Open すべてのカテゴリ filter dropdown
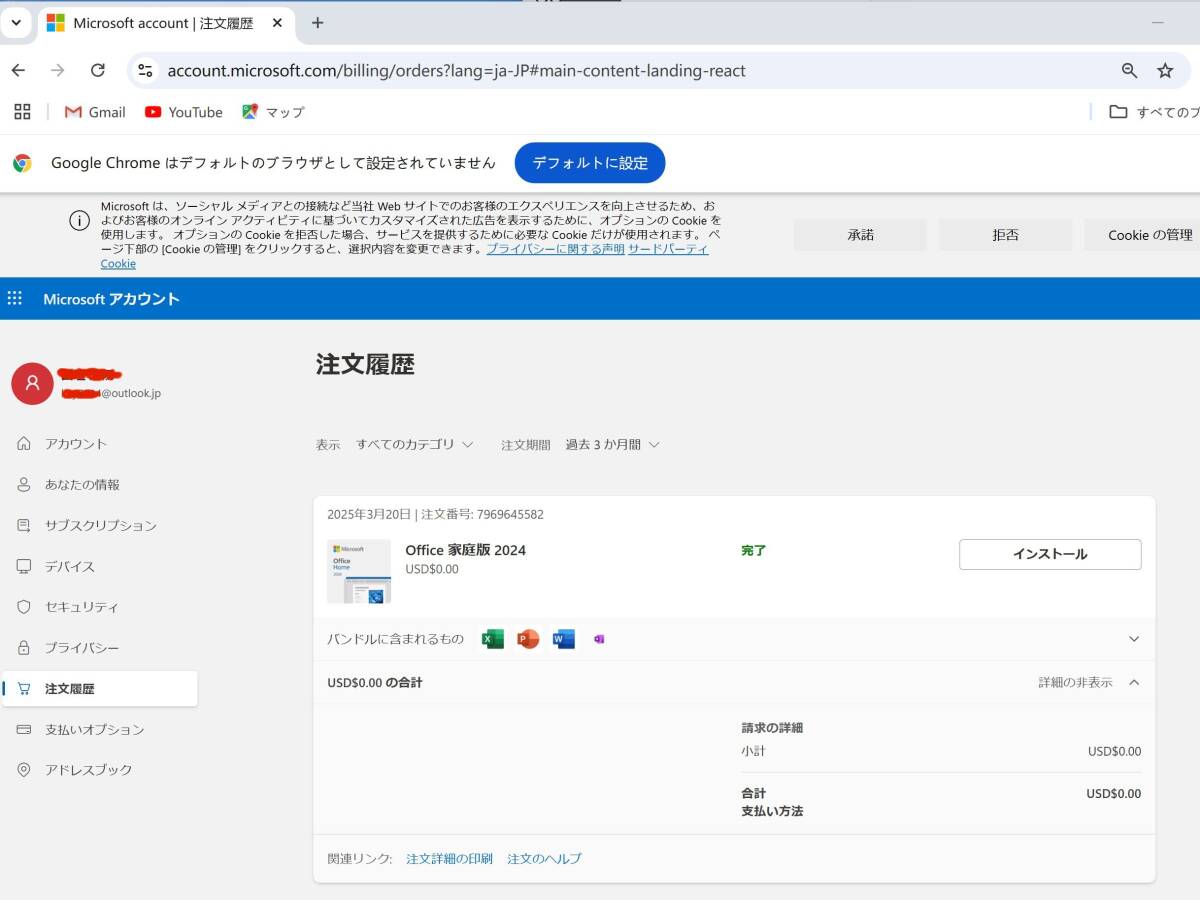The width and height of the screenshot is (1200, 900). coord(414,444)
